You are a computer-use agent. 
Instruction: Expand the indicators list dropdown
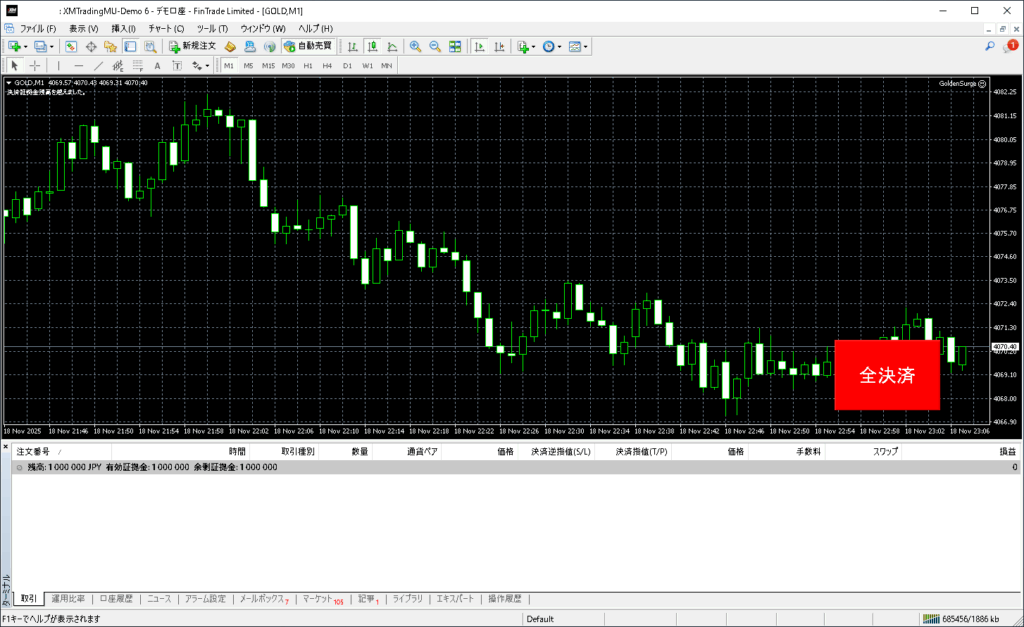[x=532, y=47]
